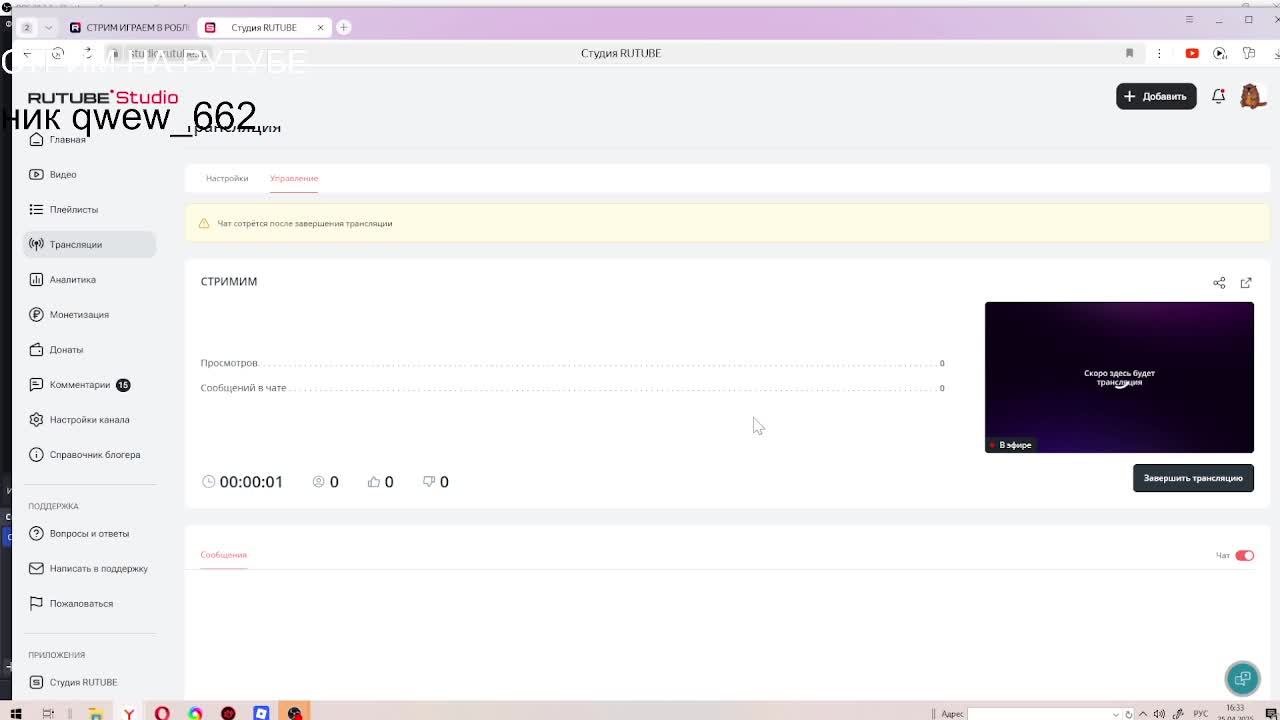Expand the tab group dropdown arrow

click(48, 27)
